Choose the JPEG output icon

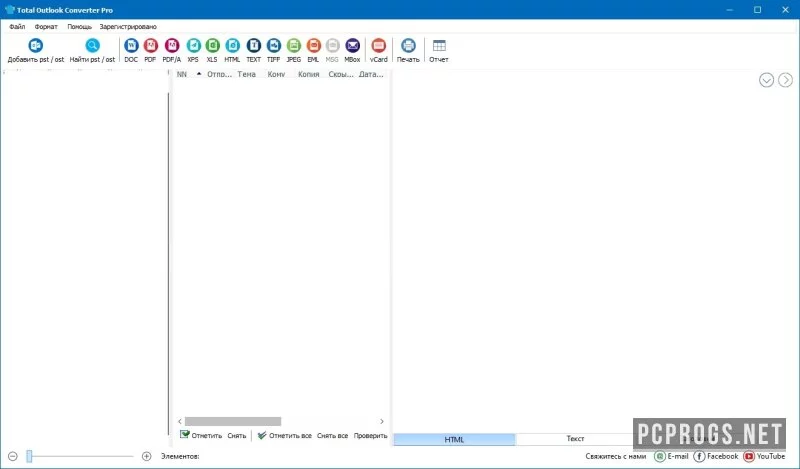[293, 46]
